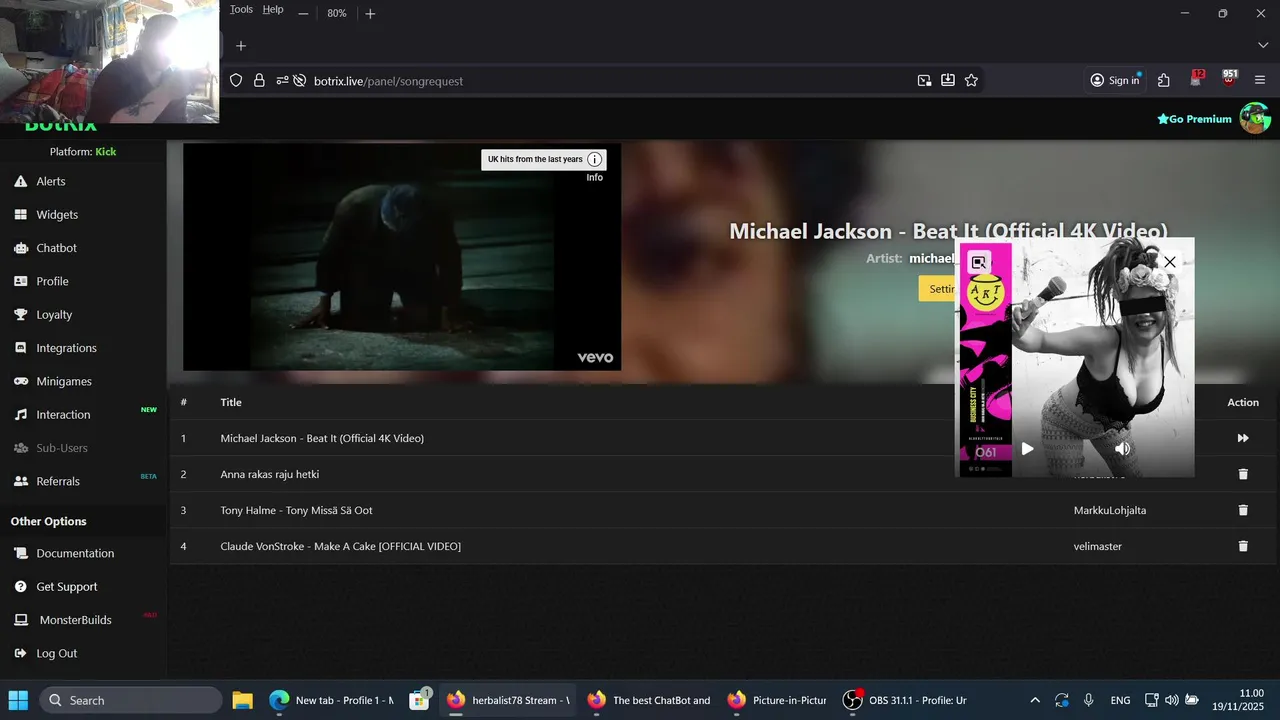Viewport: 1280px width, 720px height.
Task: Toggle sound on the overlay video
Action: coord(1122,449)
